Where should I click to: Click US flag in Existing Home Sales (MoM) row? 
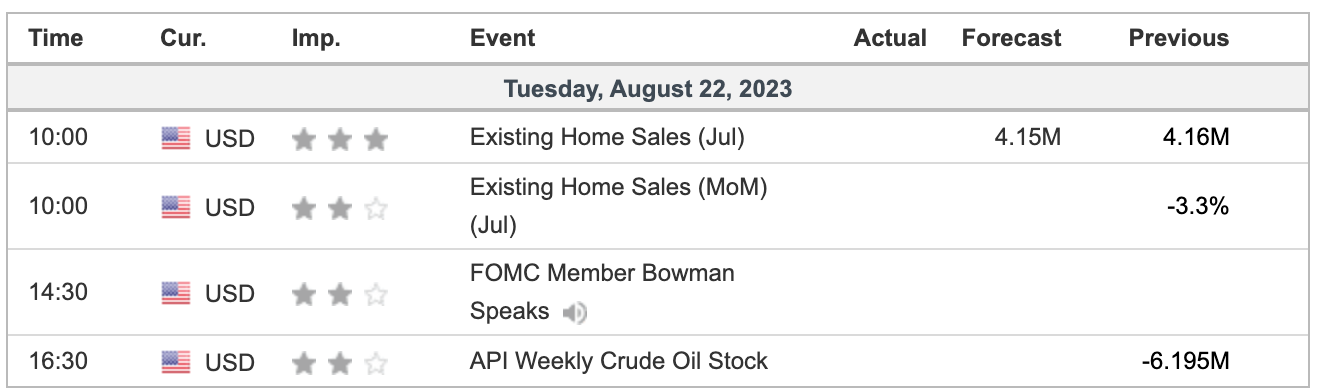click(175, 208)
